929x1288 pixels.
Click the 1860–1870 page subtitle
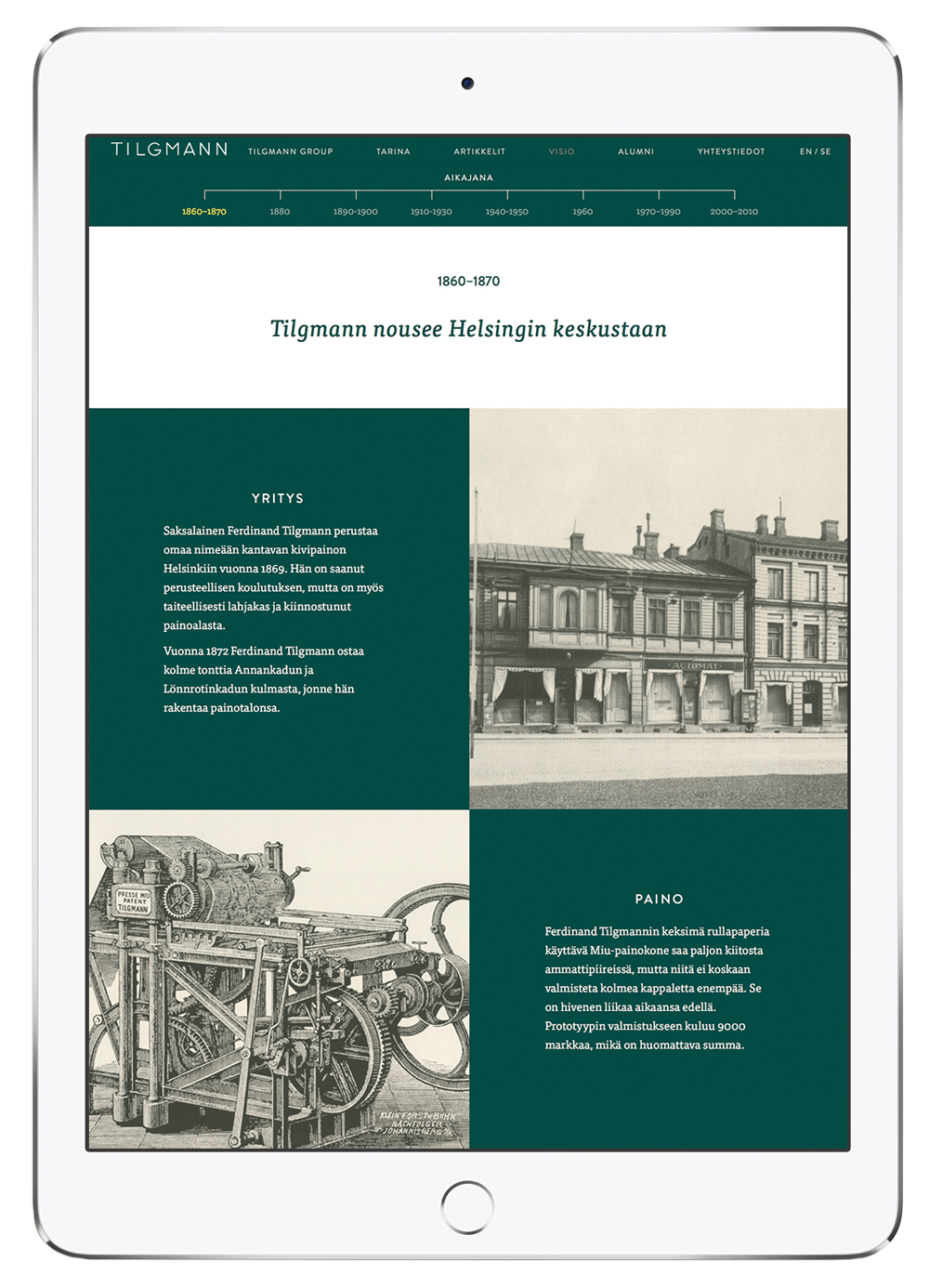[468, 281]
